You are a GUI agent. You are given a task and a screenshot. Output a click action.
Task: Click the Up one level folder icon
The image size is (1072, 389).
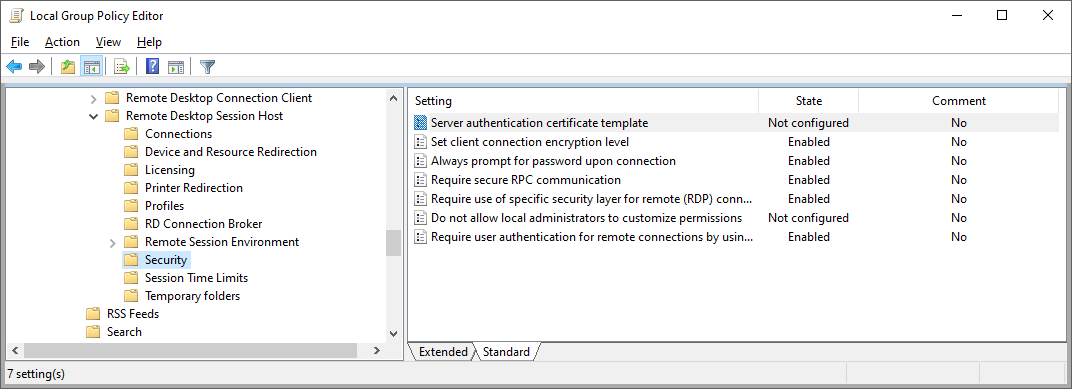click(68, 66)
